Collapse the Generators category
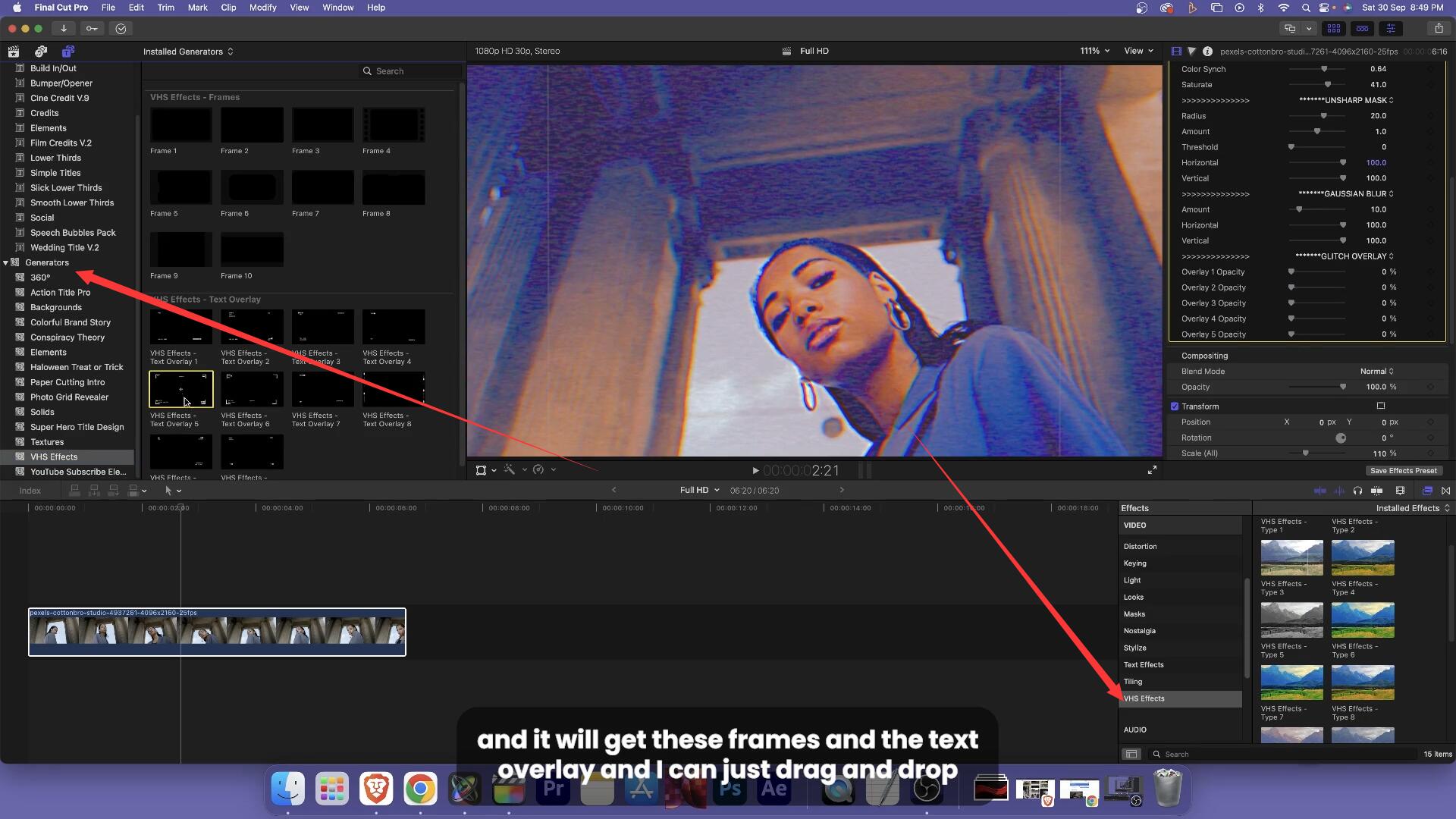Screen dimensions: 1456x819 point(5,263)
